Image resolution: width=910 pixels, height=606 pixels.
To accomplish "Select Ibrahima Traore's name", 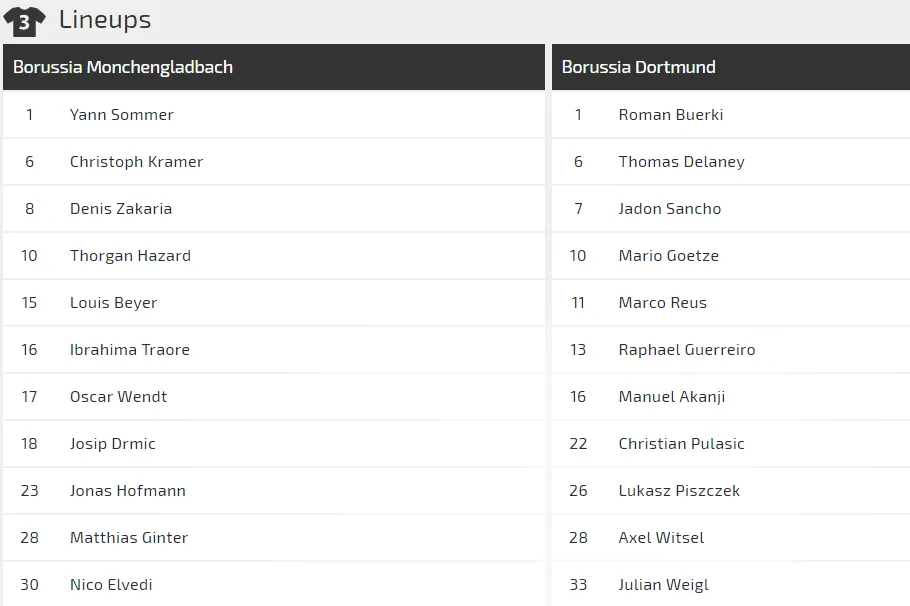I will (130, 350).
